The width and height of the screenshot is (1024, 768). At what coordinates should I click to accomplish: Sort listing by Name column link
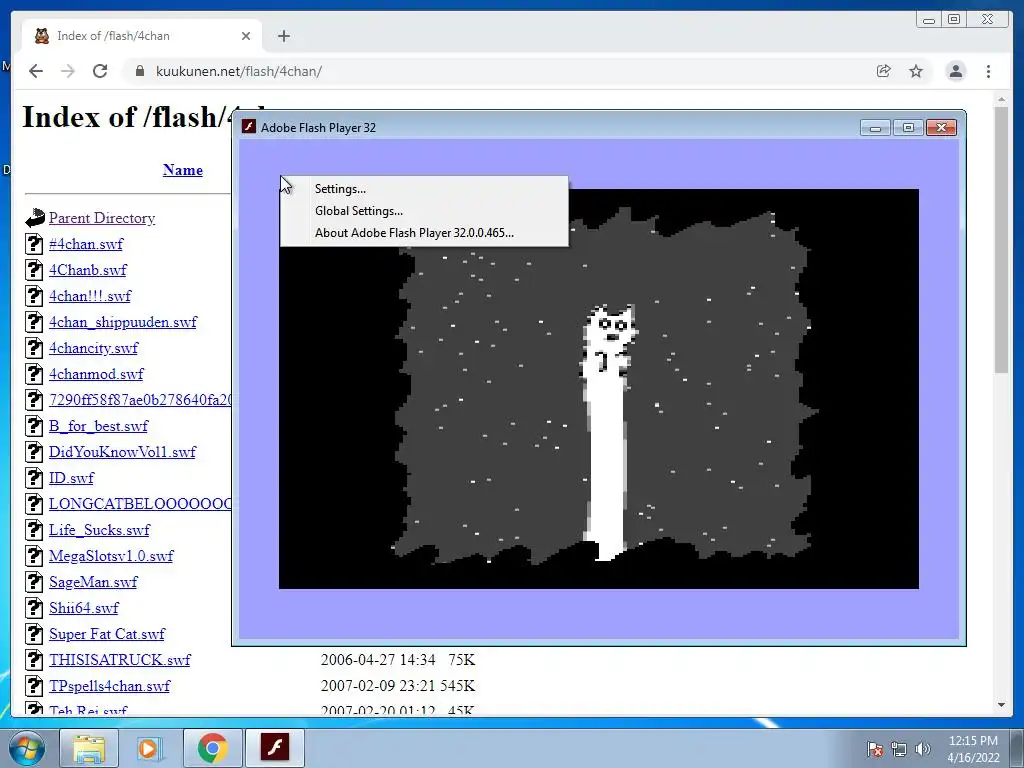tap(183, 170)
